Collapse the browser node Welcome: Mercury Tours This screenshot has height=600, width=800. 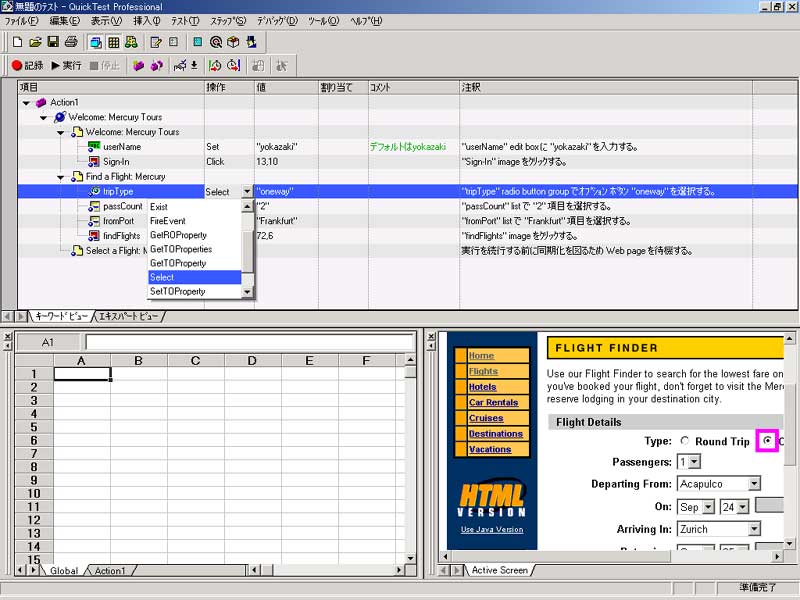tap(43, 117)
